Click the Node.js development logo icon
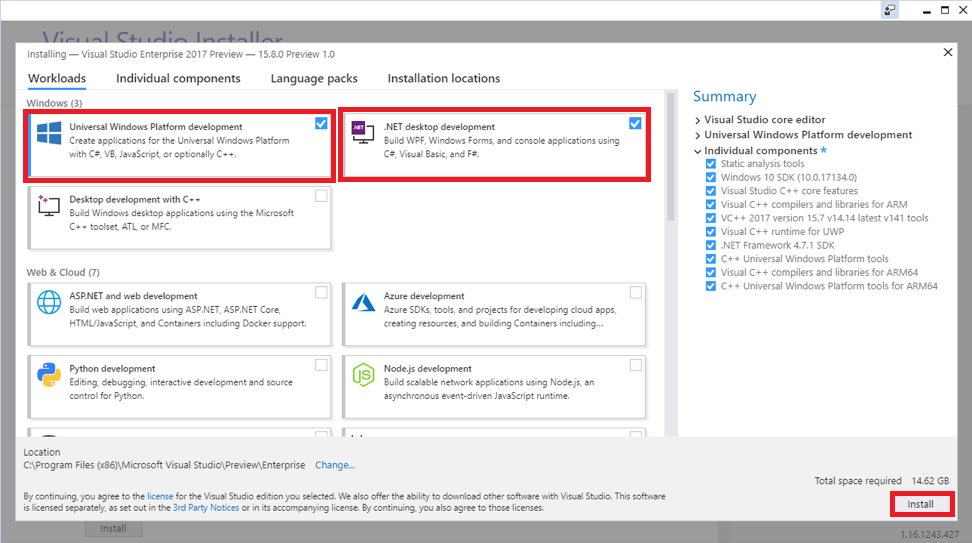The image size is (972, 543). [363, 374]
